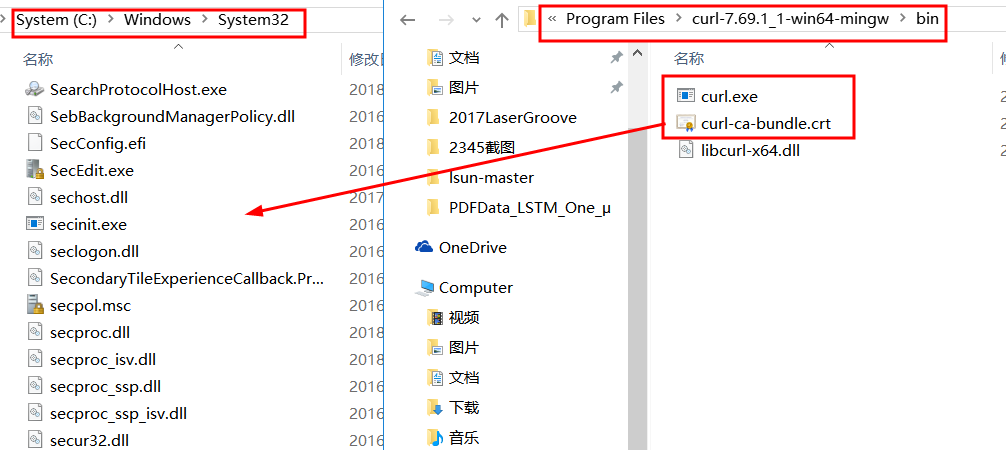
Task: Click the SecEdit.exe icon
Action: coord(34,170)
